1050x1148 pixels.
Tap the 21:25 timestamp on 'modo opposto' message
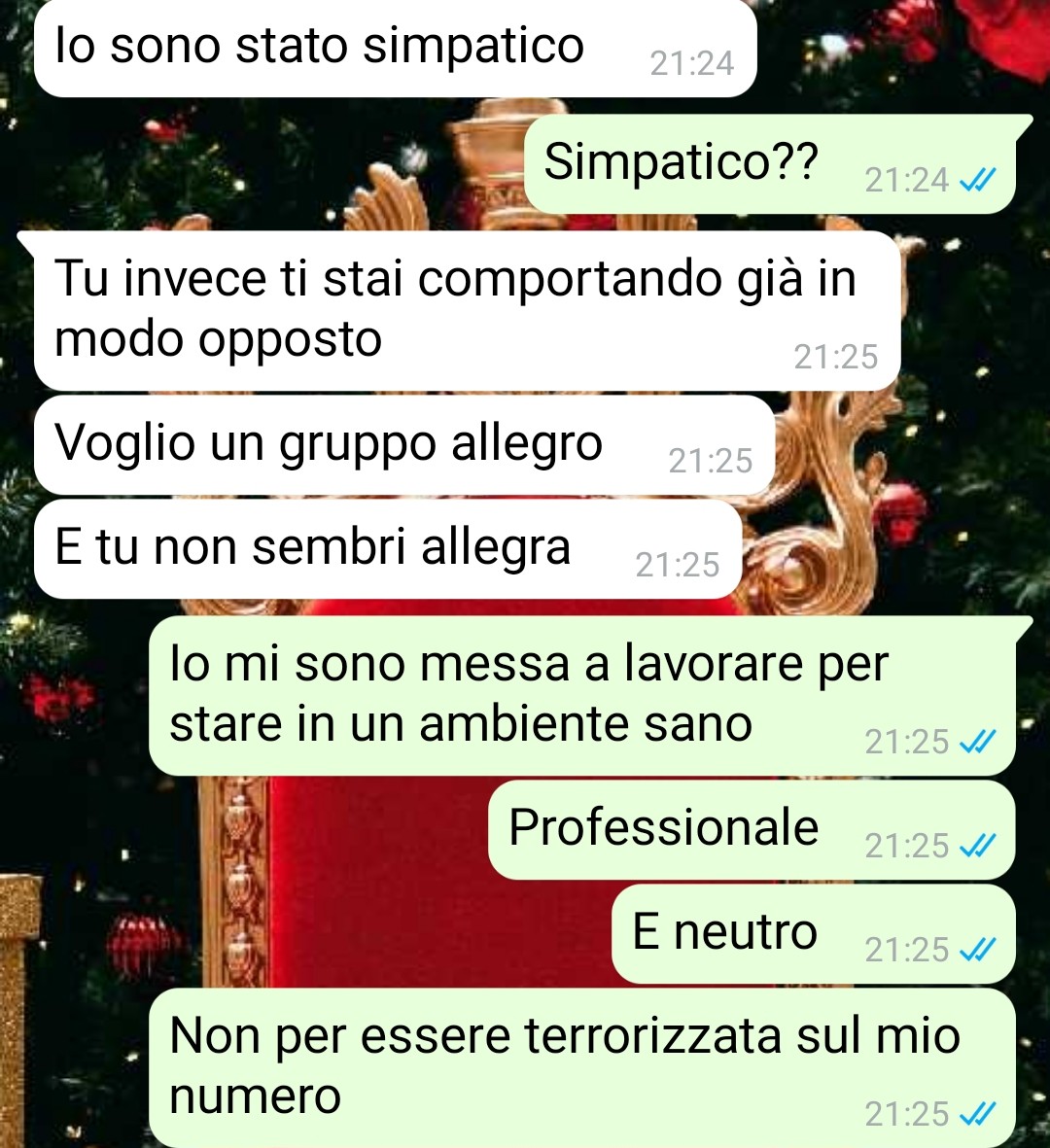[x=835, y=357]
